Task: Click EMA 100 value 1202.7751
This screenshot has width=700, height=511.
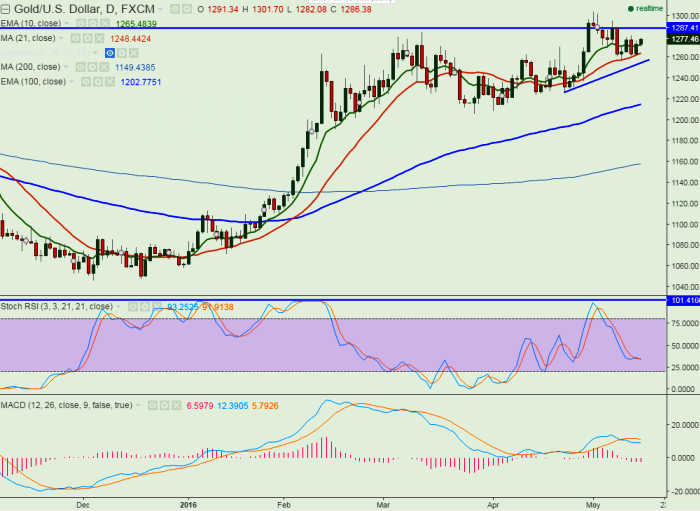Action: coord(141,83)
